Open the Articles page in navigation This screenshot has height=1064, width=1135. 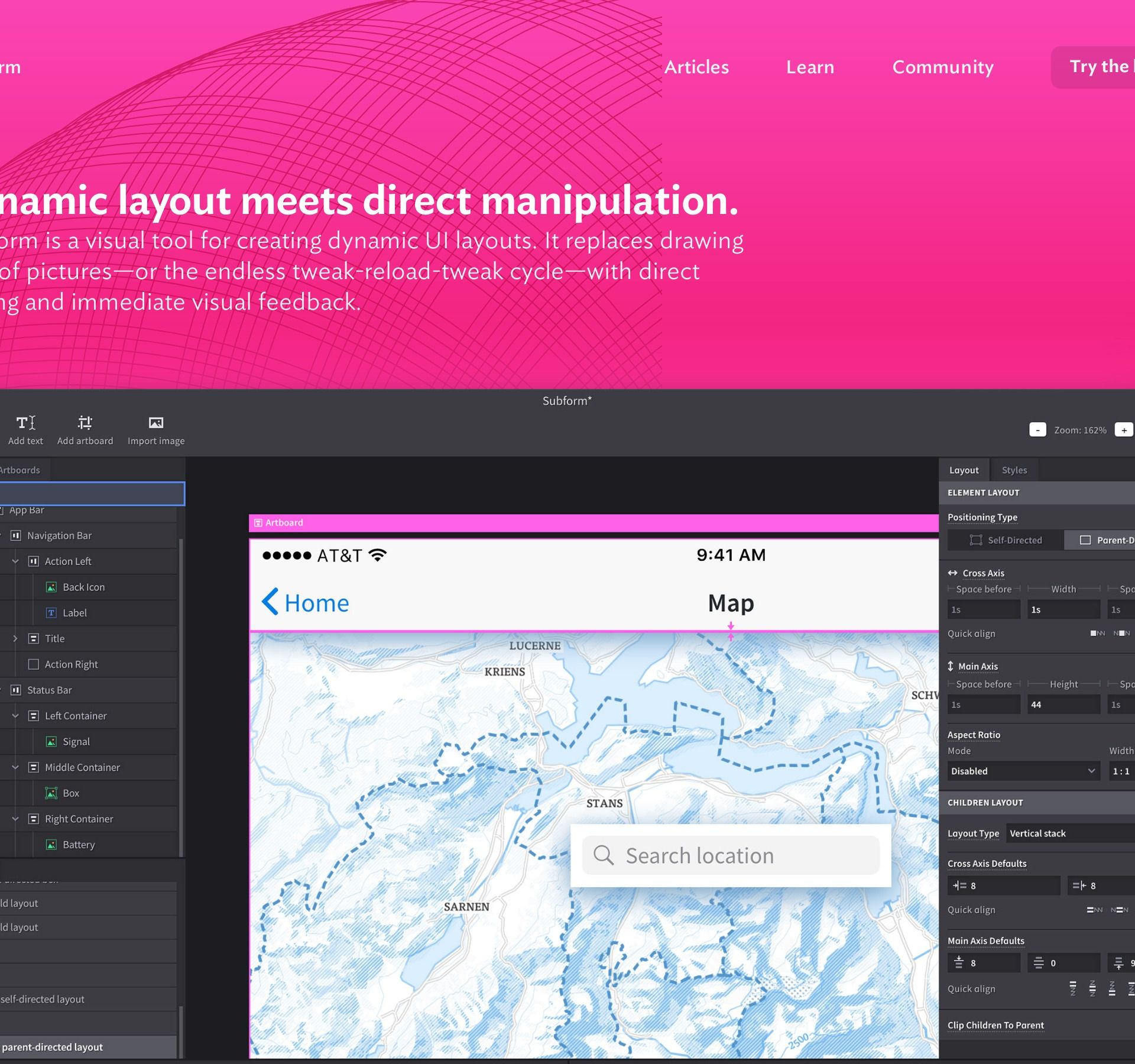696,67
